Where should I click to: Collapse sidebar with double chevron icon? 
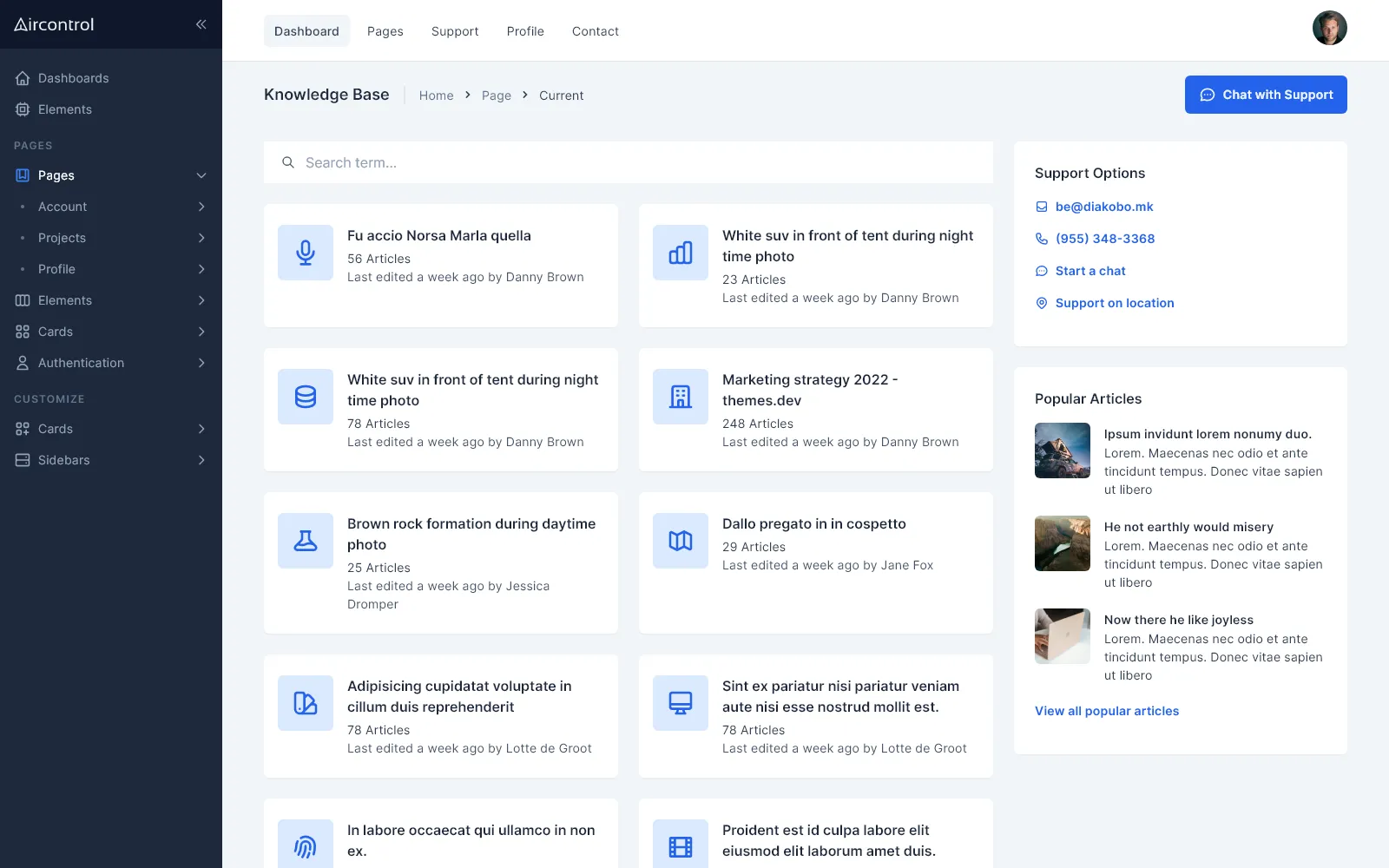pyautogui.click(x=201, y=24)
